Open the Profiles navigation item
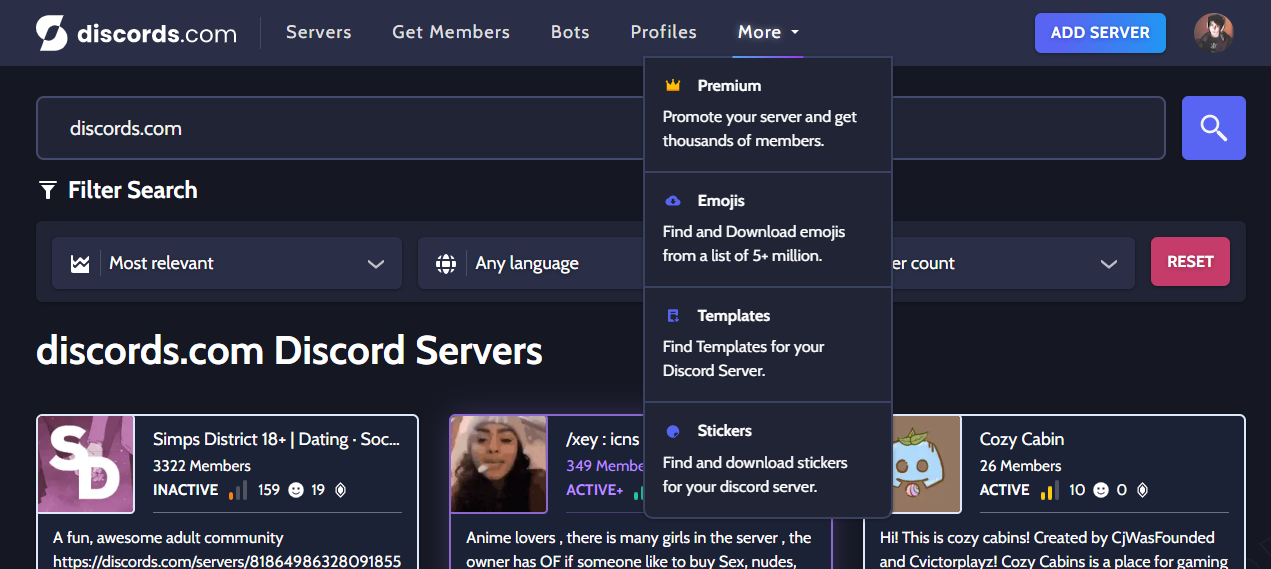The width and height of the screenshot is (1271, 569). pos(663,32)
